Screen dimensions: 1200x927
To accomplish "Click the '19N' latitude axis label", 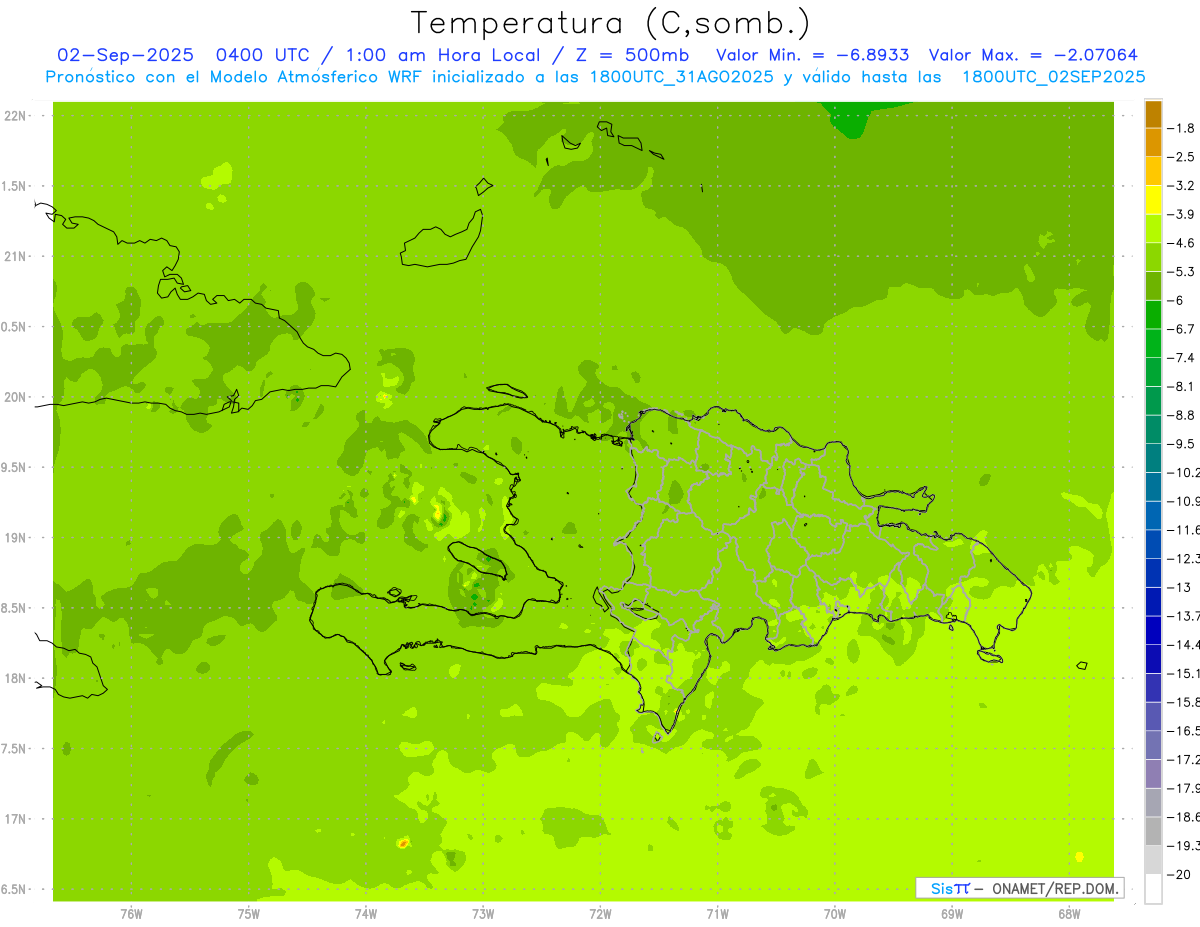I will pos(15,538).
